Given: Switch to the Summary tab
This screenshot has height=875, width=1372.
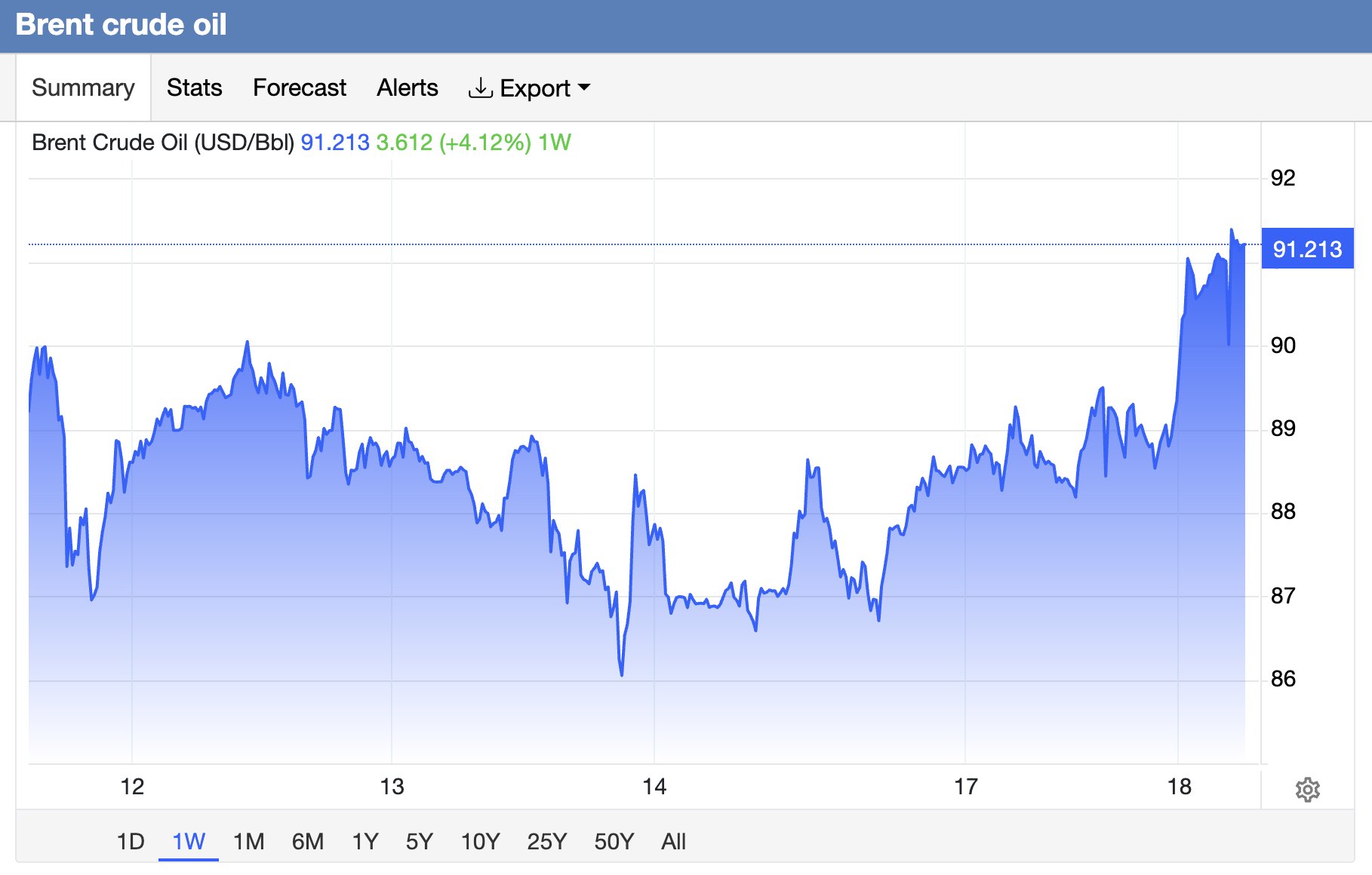Looking at the screenshot, I should point(83,87).
